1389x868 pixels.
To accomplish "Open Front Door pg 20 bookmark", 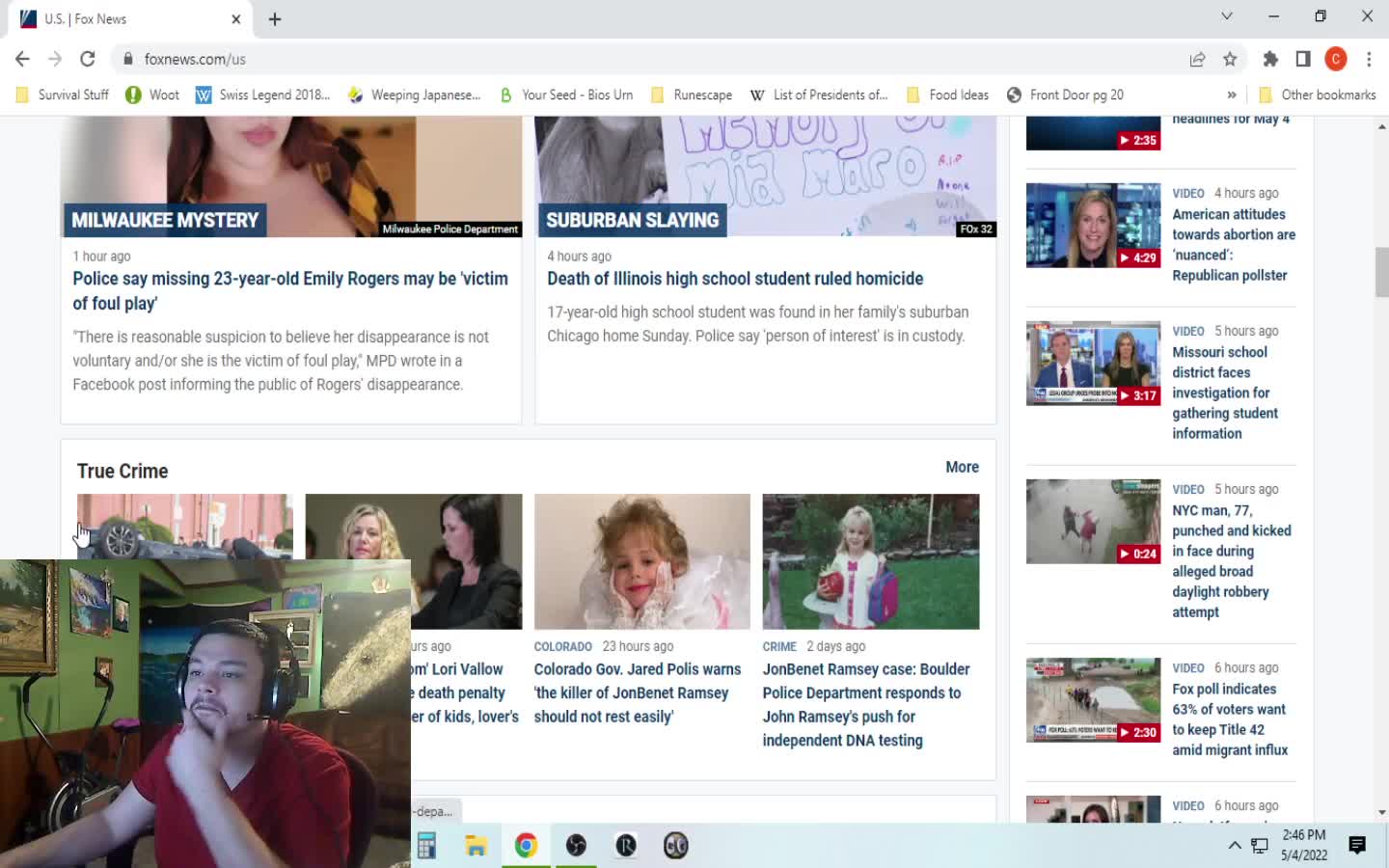I will (1065, 95).
